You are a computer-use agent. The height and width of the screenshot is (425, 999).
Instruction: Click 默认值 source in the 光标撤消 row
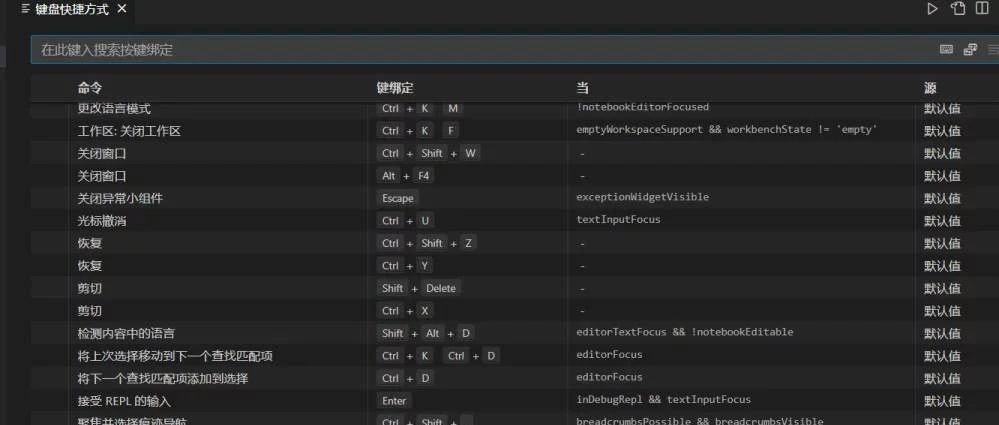942,221
